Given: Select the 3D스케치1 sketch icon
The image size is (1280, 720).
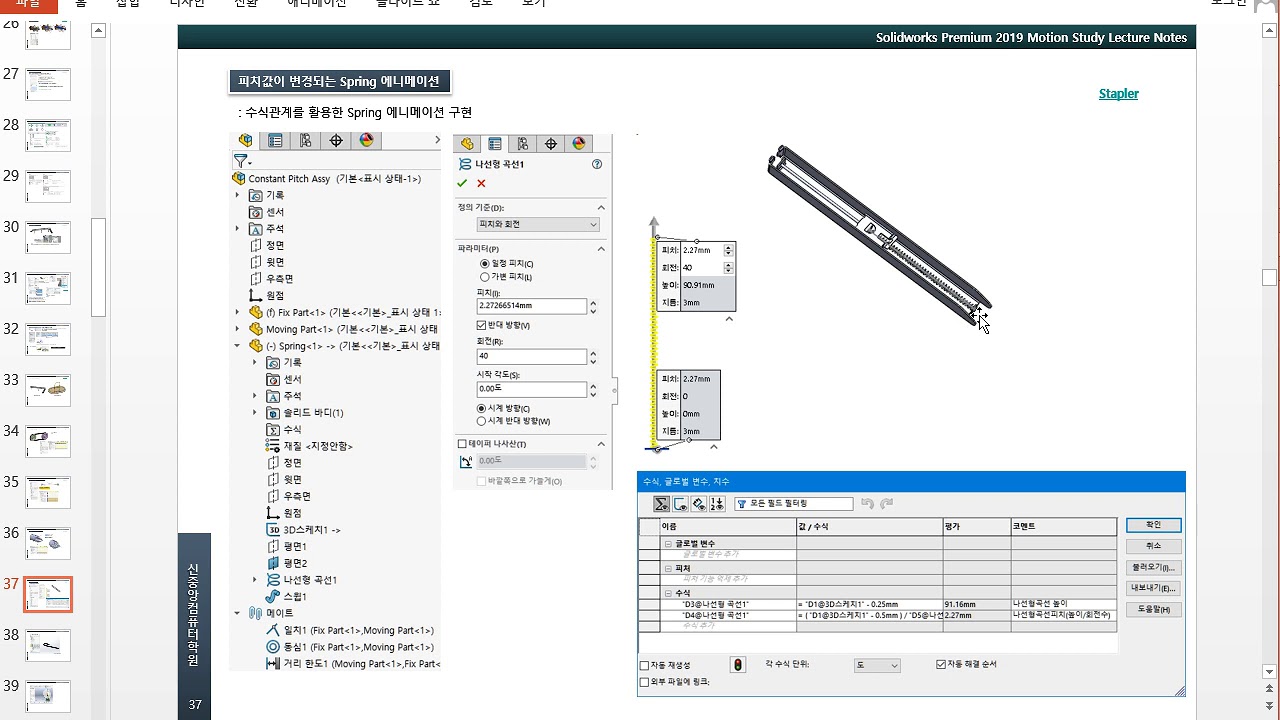Looking at the screenshot, I should 273,530.
